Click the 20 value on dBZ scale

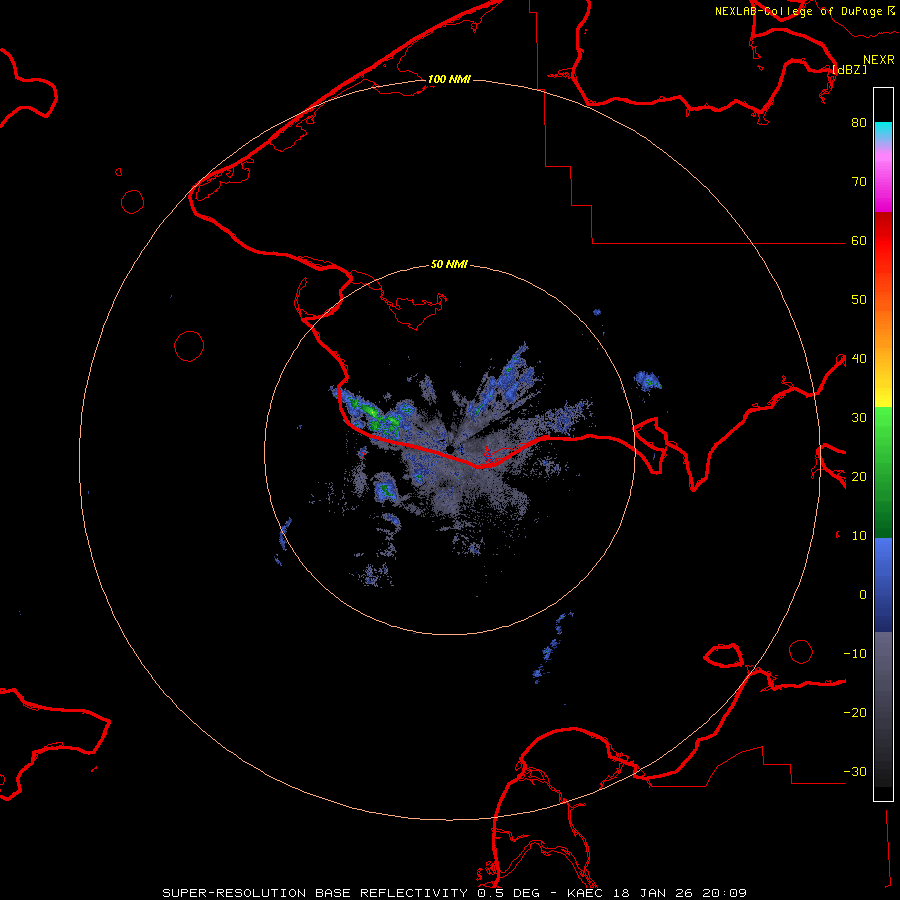pyautogui.click(x=859, y=477)
